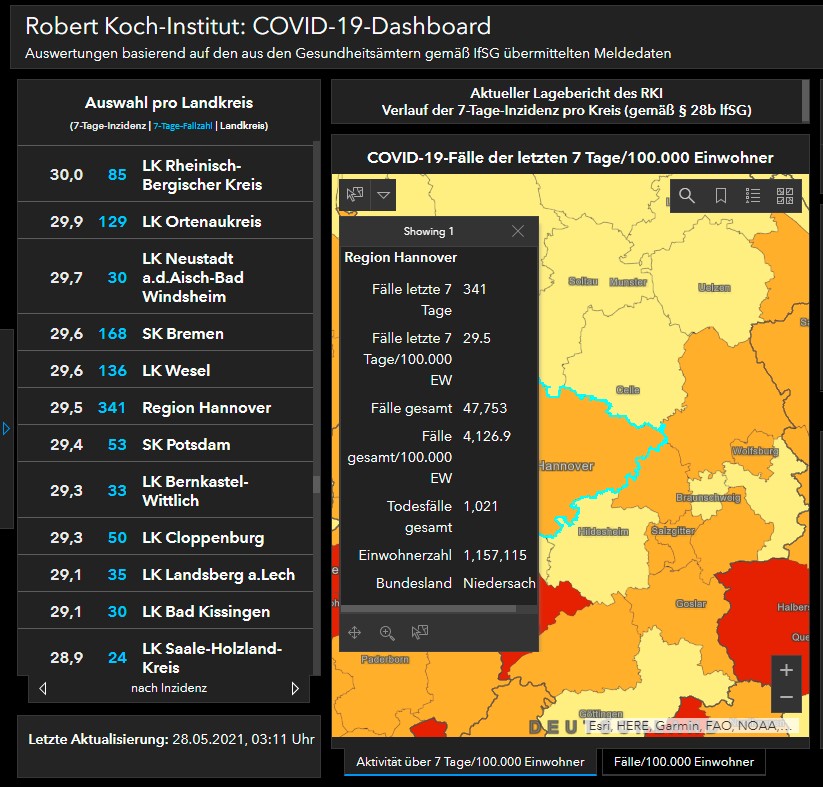
Task: Click Soltau label on the map
Action: point(583,281)
